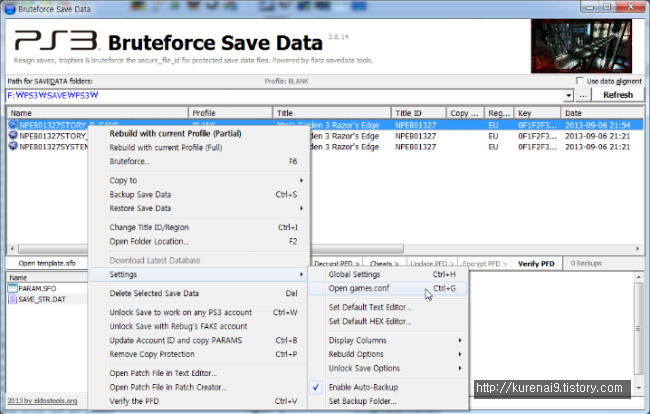
Task: Choose Rebuild with current Profile (Full)
Action: click(165, 148)
